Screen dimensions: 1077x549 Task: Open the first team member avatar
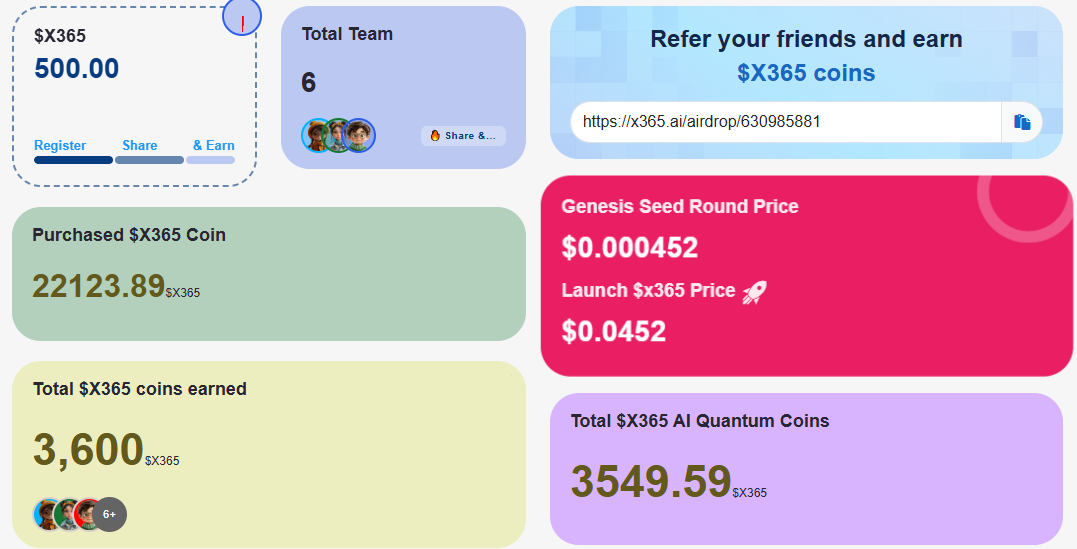[x=317, y=135]
